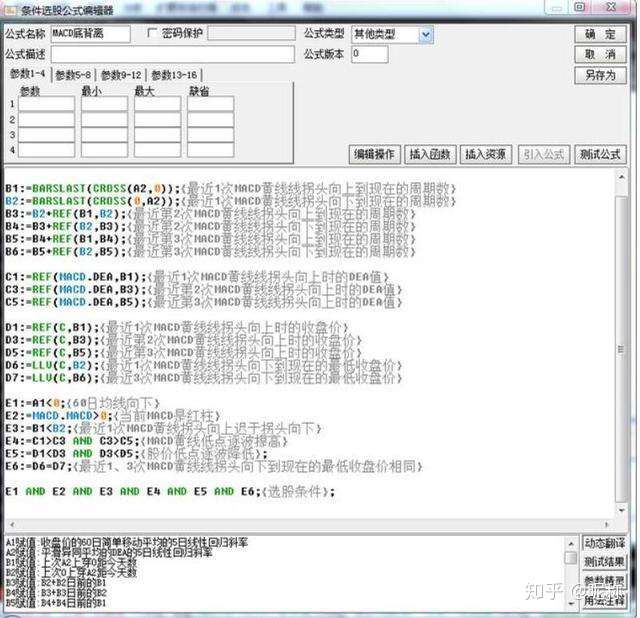Click code line D3:=REF(C,B3)
The width and height of the screenshot is (640, 618).
[x=184, y=340]
